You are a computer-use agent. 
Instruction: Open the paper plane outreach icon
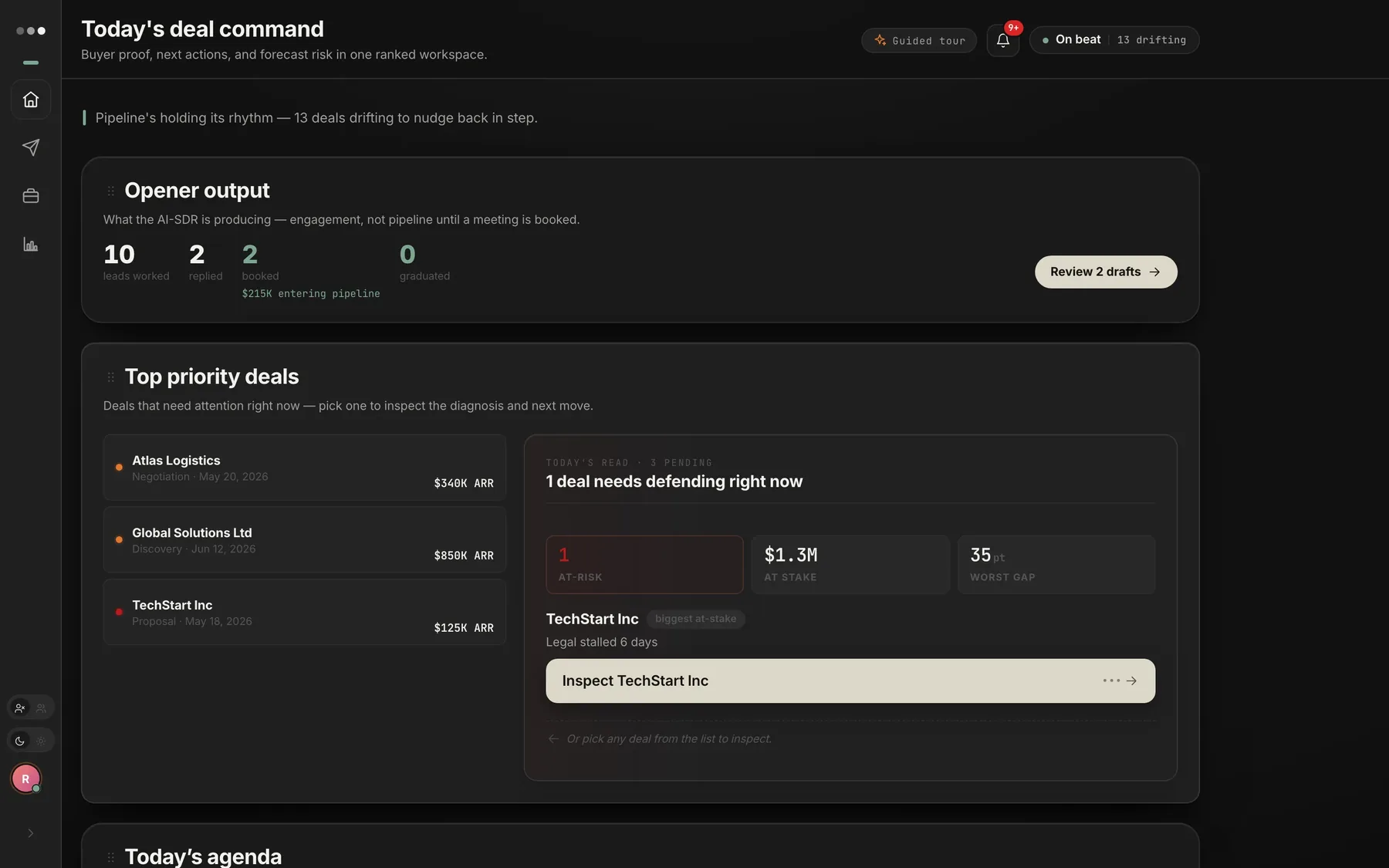31,147
